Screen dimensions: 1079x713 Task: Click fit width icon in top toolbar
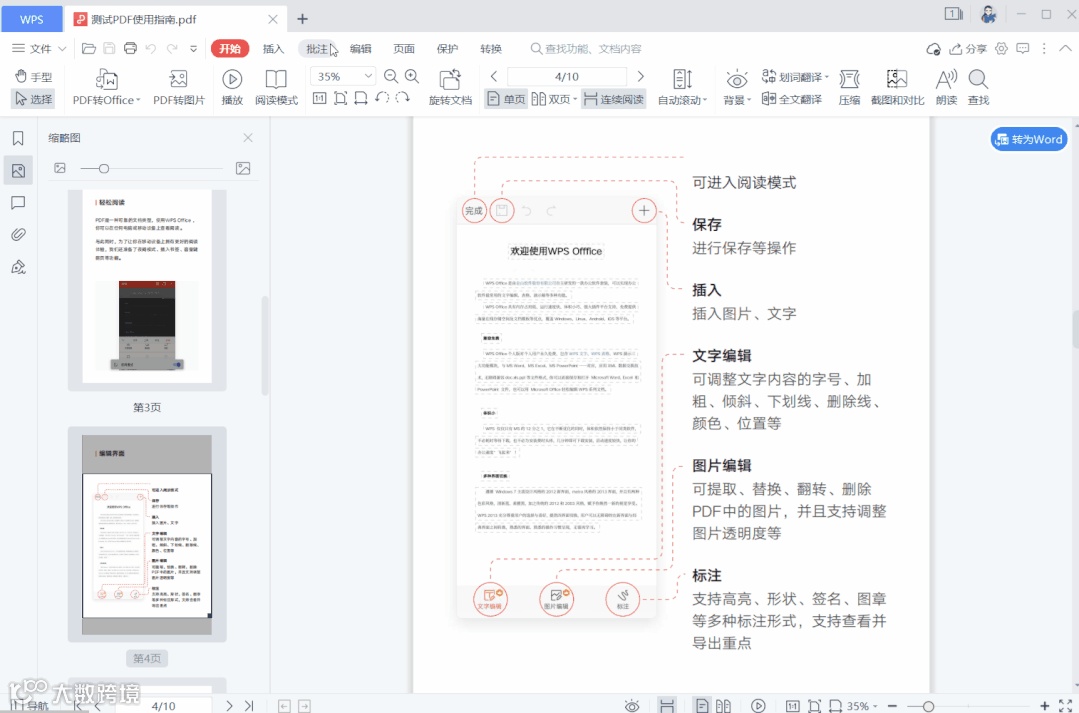pos(361,98)
